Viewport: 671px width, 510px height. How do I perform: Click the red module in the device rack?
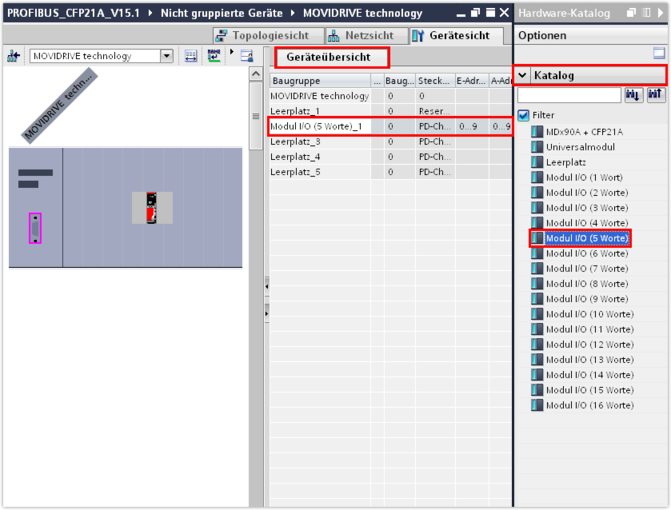(x=152, y=207)
